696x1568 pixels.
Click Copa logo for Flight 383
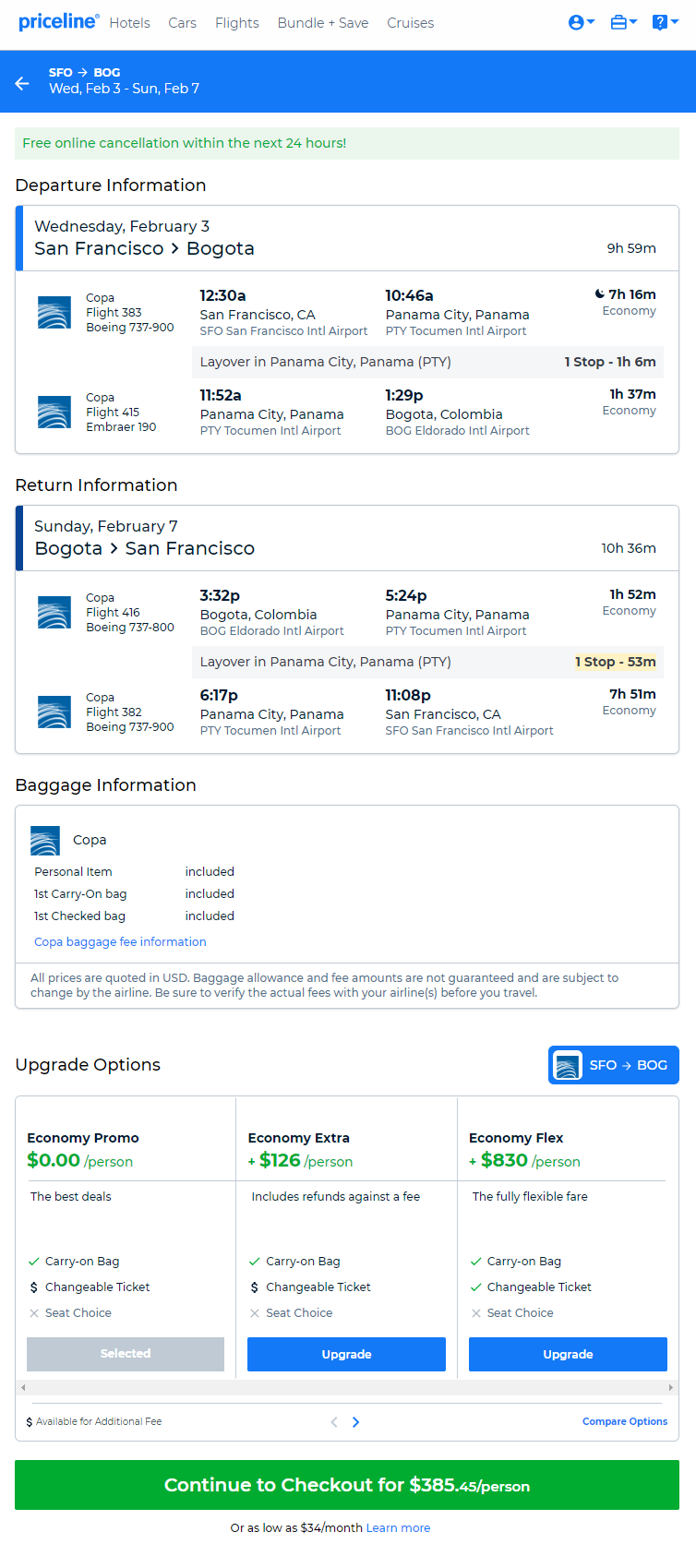[x=54, y=313]
